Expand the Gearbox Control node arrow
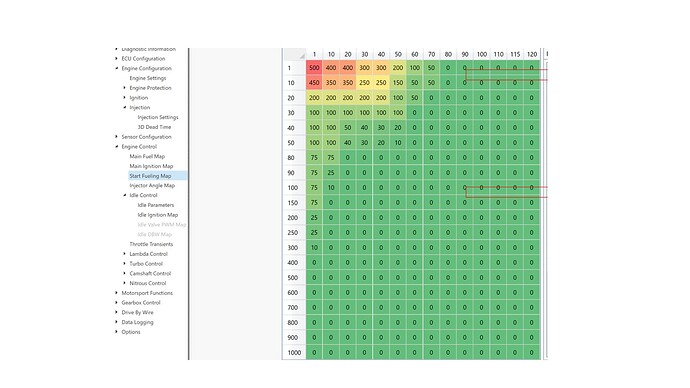This screenshot has width=690, height=388. point(117,303)
